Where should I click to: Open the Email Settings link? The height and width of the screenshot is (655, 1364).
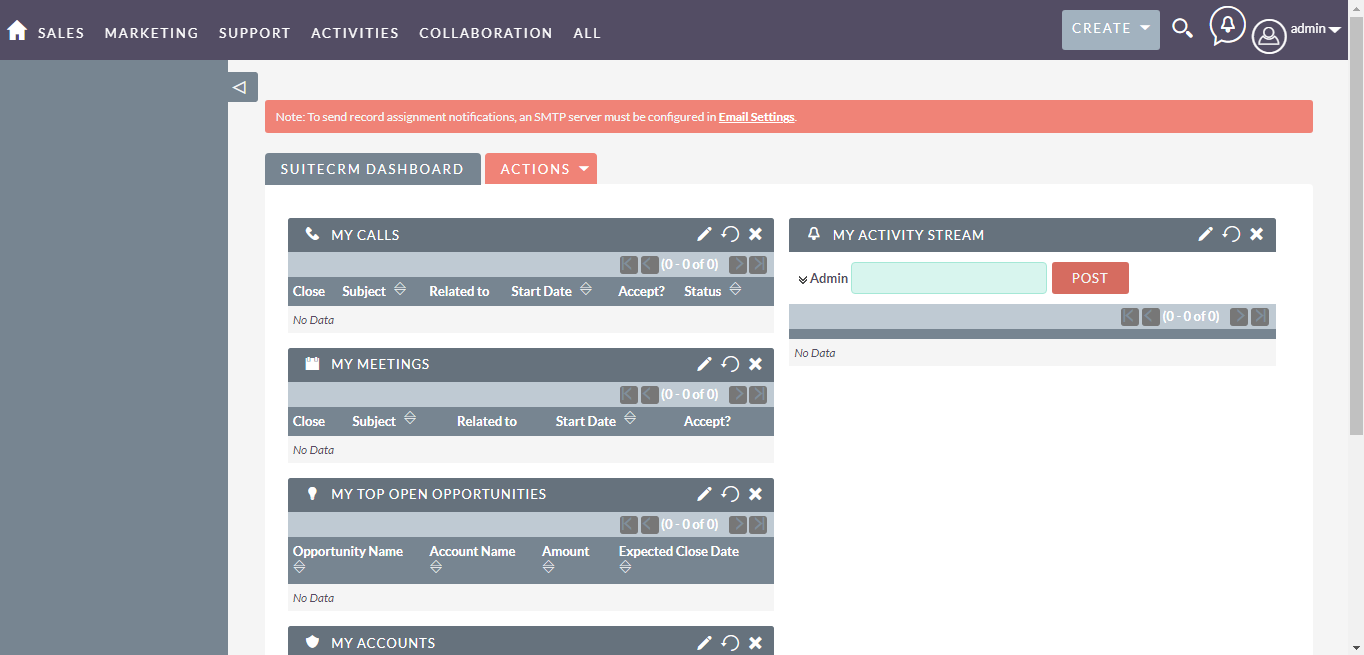(756, 116)
